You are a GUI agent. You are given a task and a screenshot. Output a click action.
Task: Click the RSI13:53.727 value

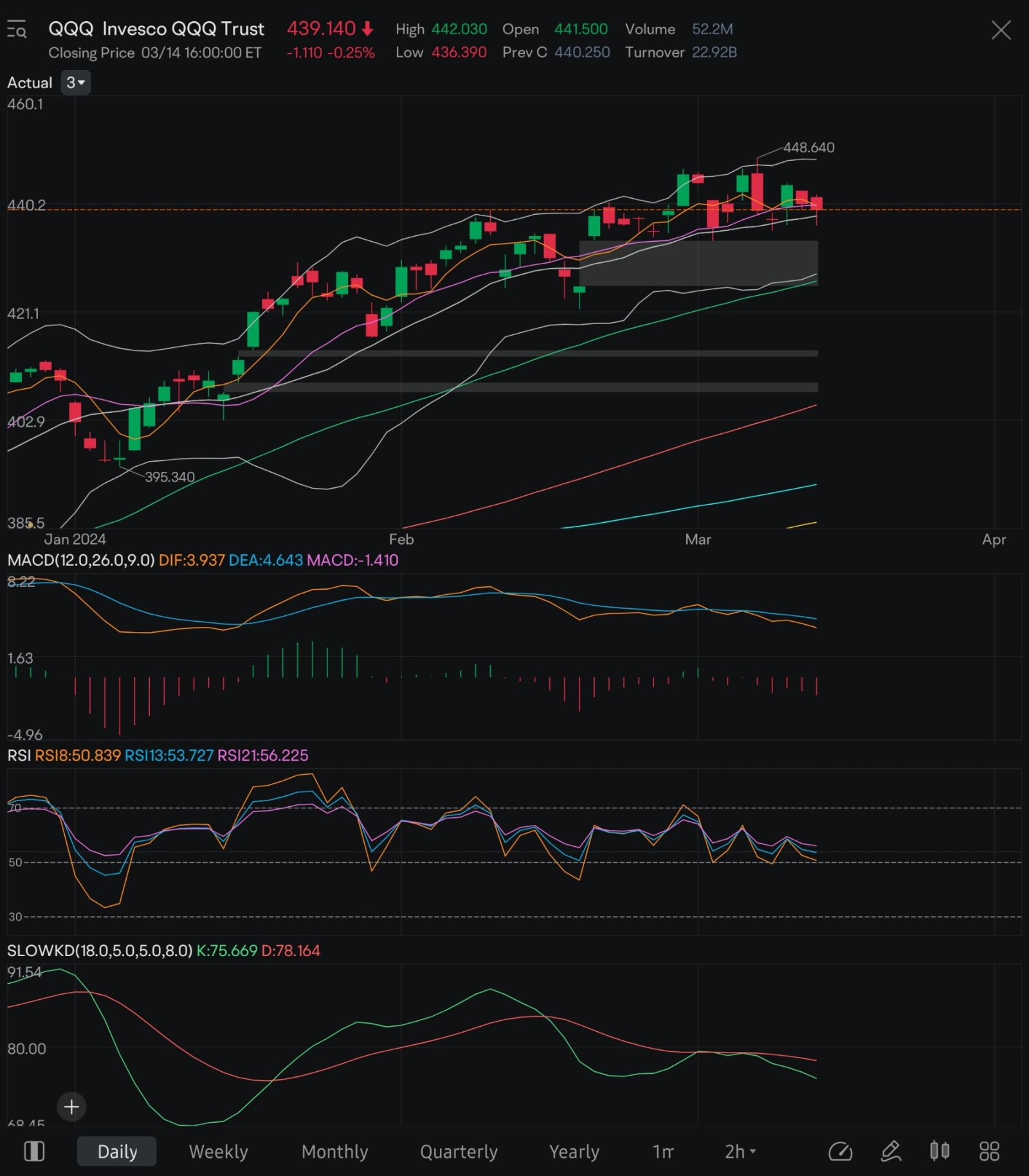pyautogui.click(x=169, y=755)
